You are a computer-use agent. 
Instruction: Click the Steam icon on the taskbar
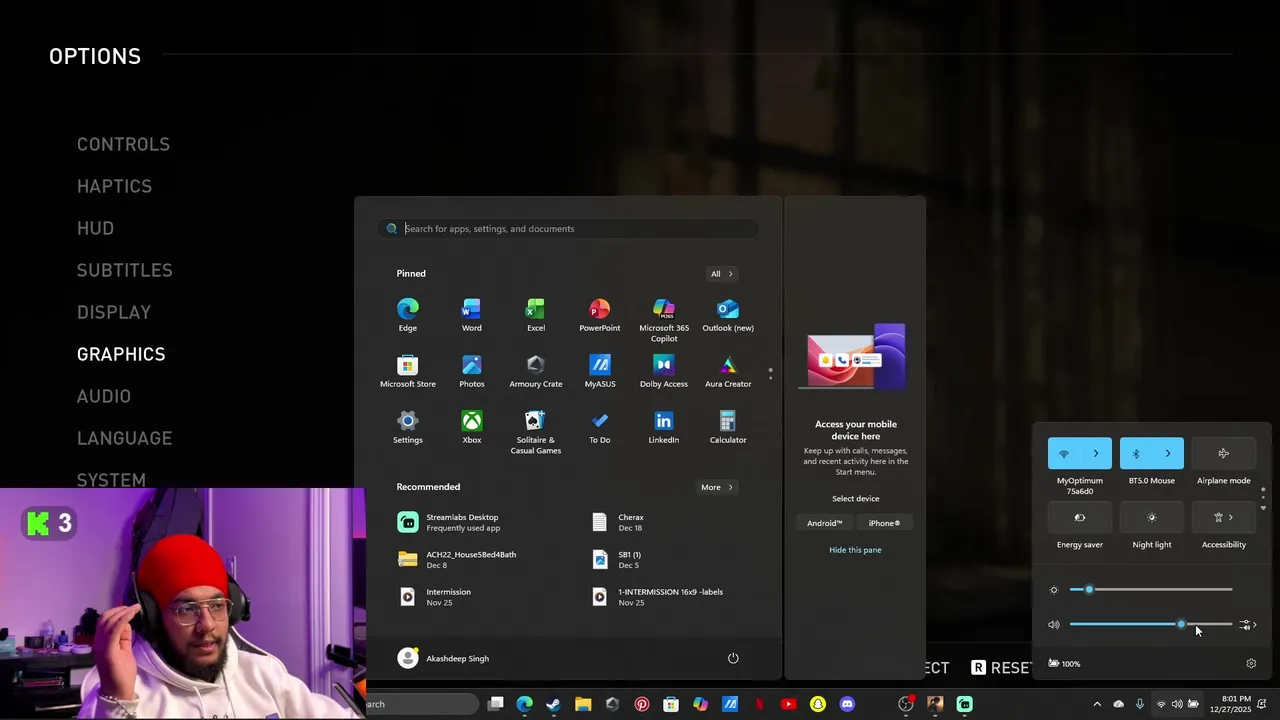[x=553, y=704]
